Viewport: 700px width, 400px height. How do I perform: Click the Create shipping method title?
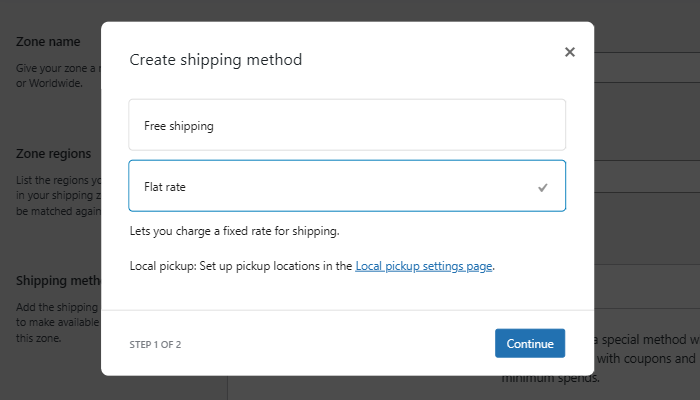(216, 60)
